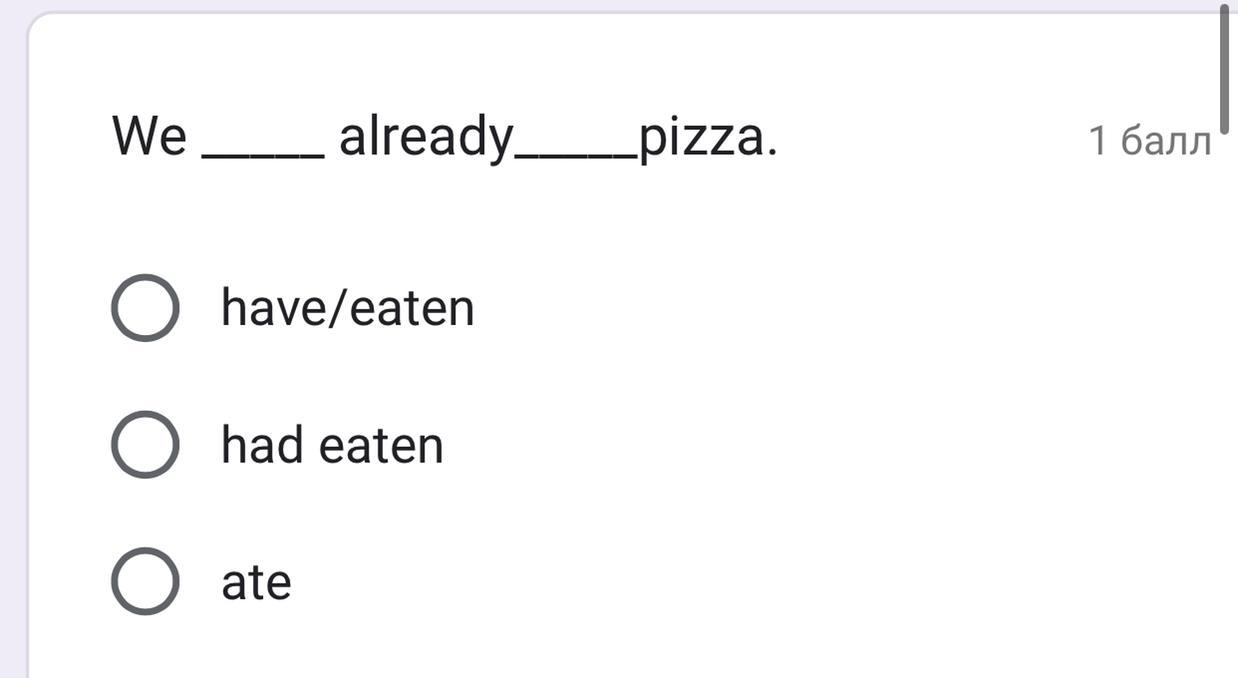Click the second blank before "pizza"
Image resolution: width=1238 pixels, height=678 pixels.
[576, 152]
